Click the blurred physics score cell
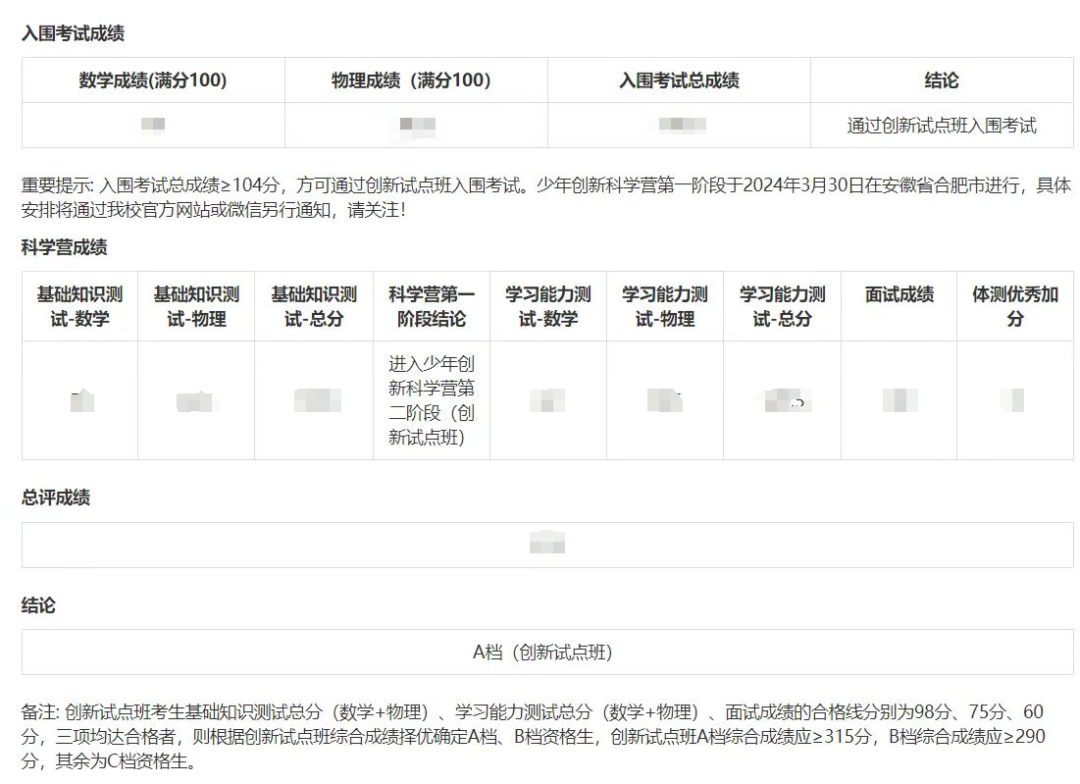 (416, 125)
